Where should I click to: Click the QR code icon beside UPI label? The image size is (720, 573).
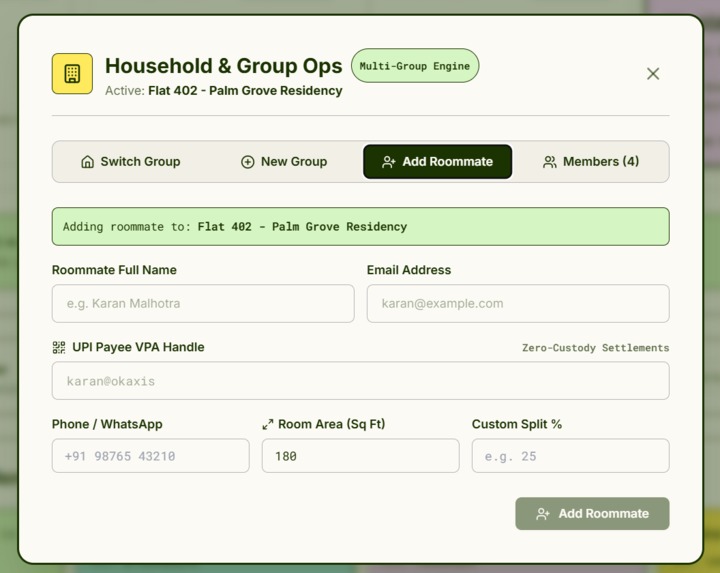59,347
